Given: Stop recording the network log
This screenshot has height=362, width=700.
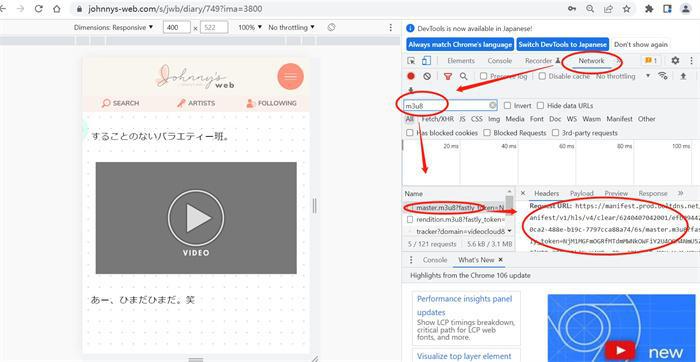Looking at the screenshot, I should [x=411, y=76].
